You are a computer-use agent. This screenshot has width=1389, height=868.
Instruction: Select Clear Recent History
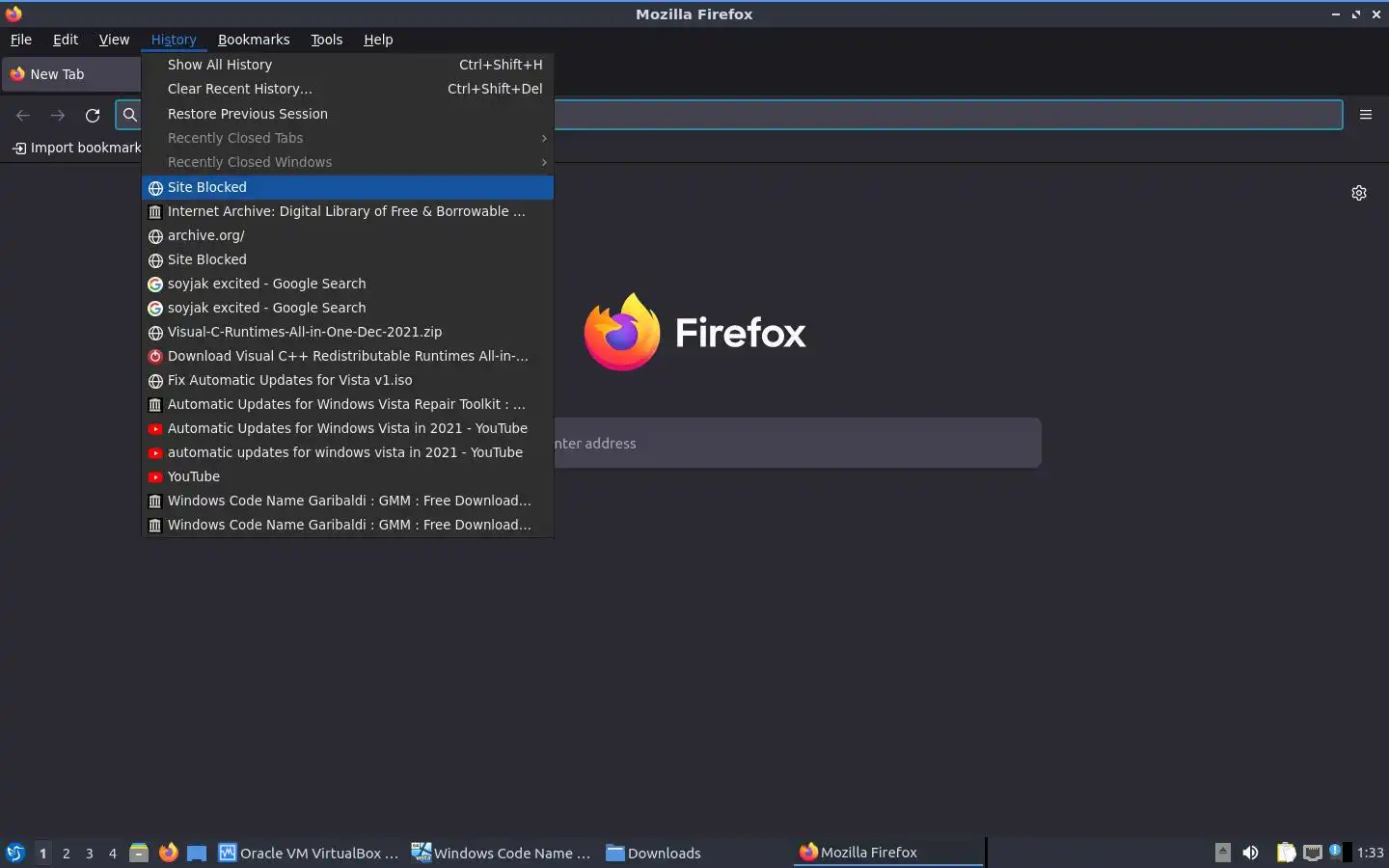point(347,89)
